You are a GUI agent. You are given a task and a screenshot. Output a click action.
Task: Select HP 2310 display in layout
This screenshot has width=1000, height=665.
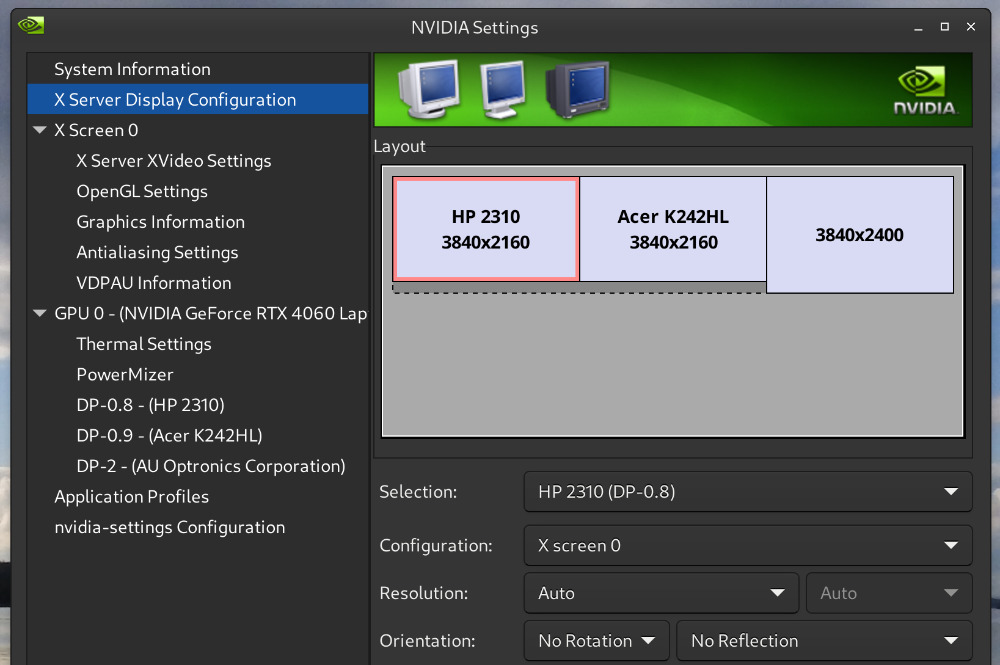[486, 229]
